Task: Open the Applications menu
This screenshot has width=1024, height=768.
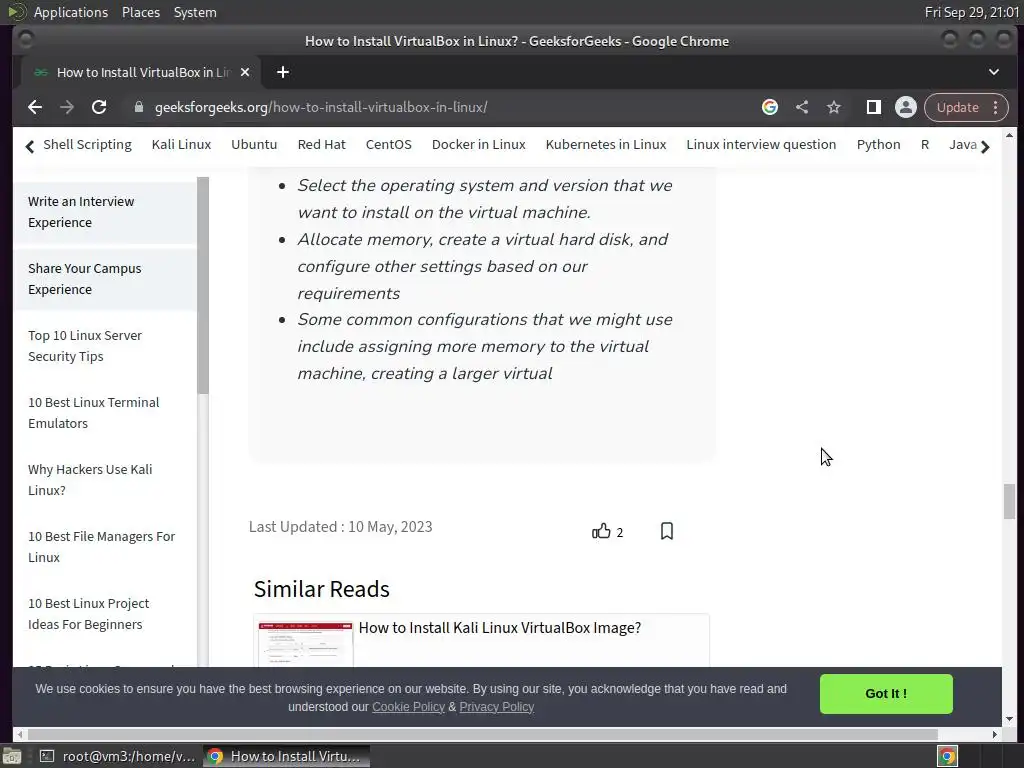Action: click(x=71, y=12)
